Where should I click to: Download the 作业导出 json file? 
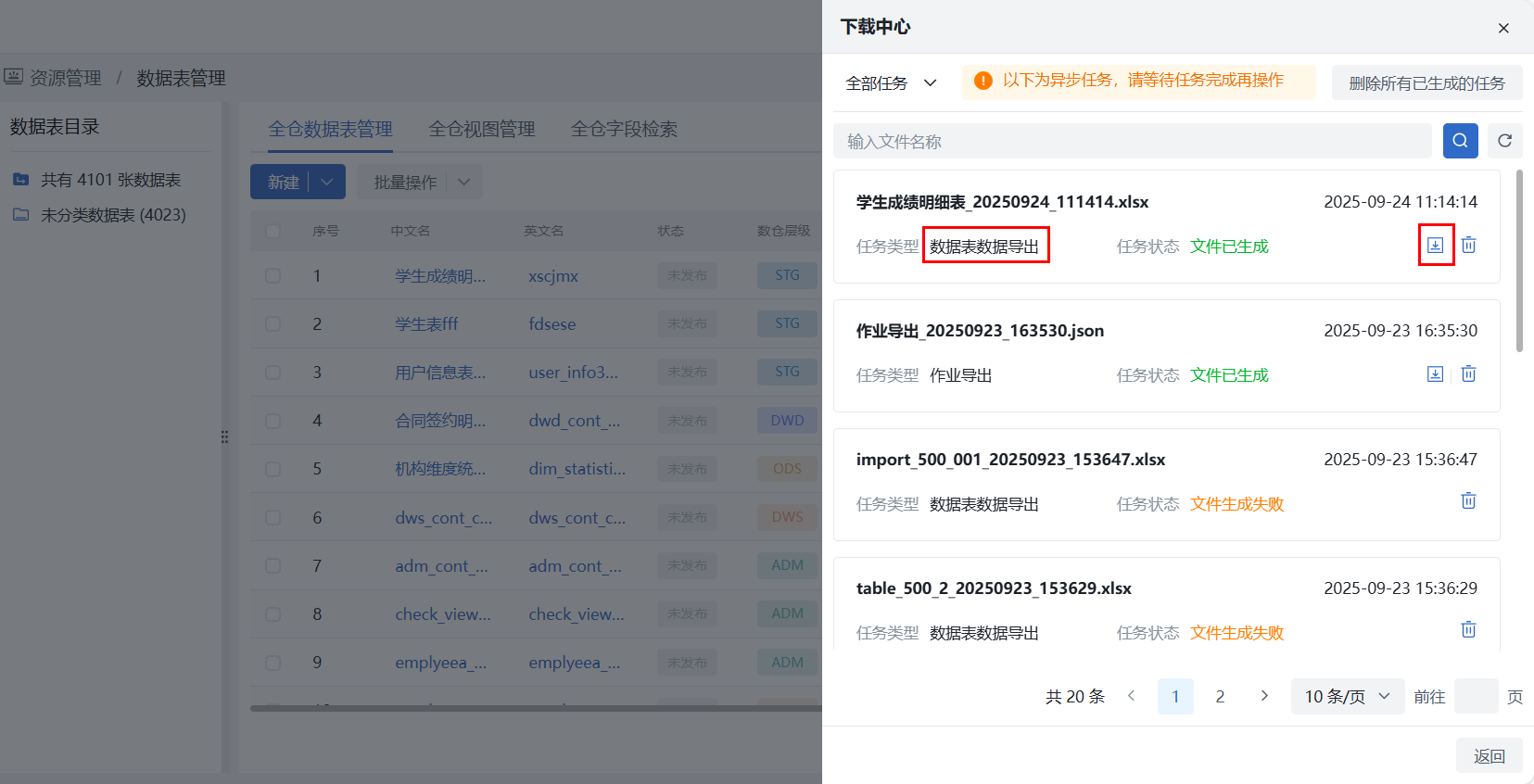coord(1435,374)
